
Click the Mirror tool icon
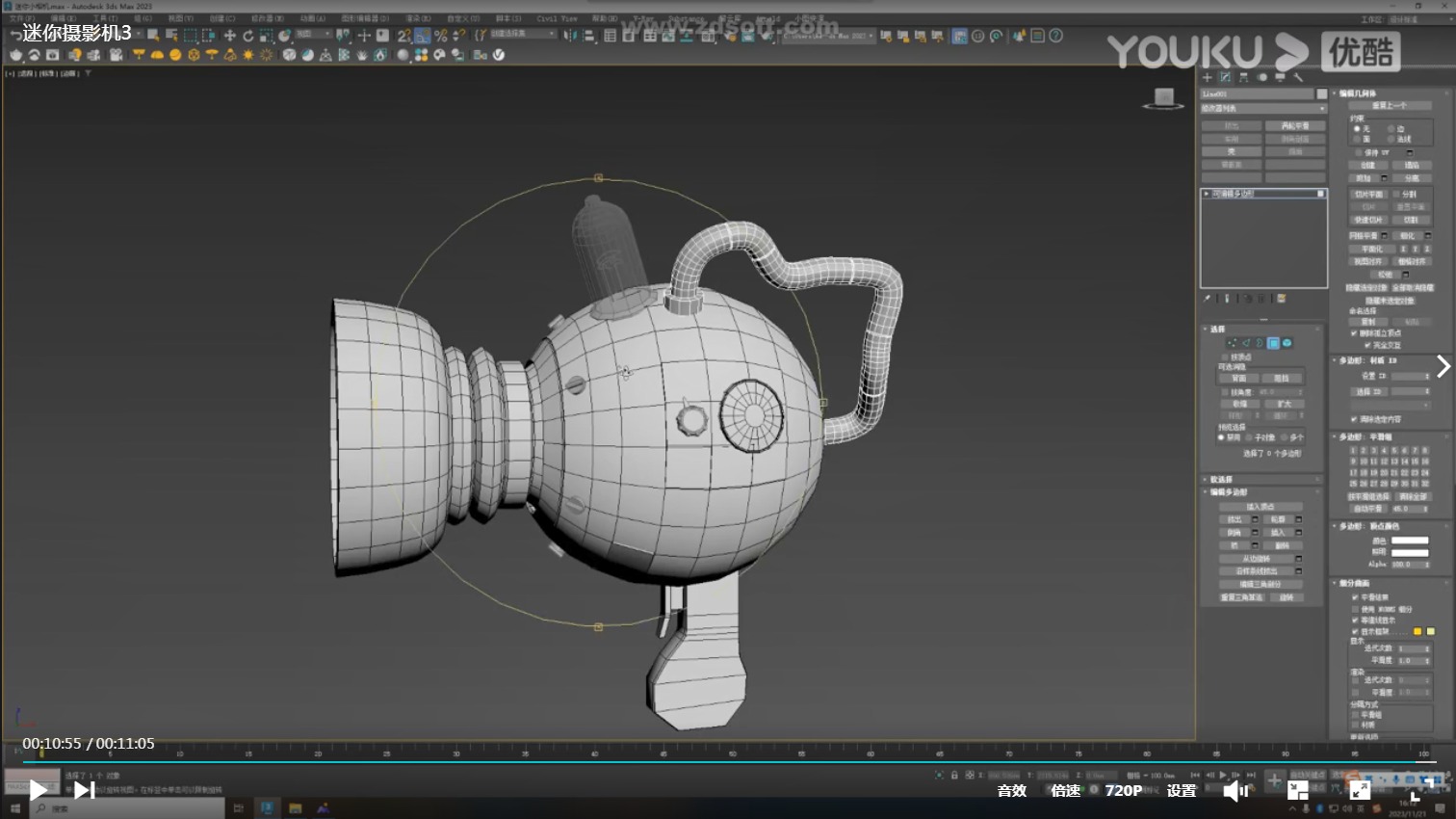[571, 36]
